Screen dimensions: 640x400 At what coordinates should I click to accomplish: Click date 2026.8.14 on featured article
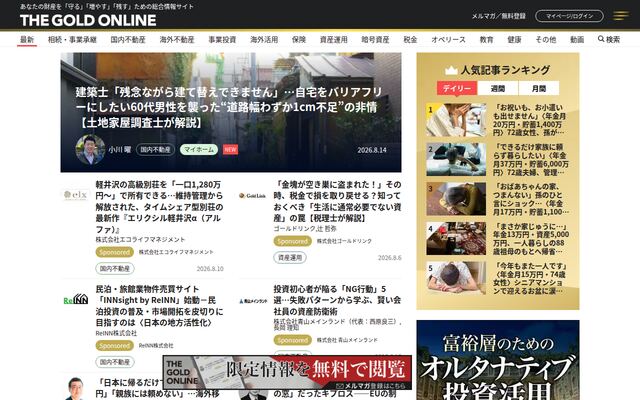pos(371,150)
